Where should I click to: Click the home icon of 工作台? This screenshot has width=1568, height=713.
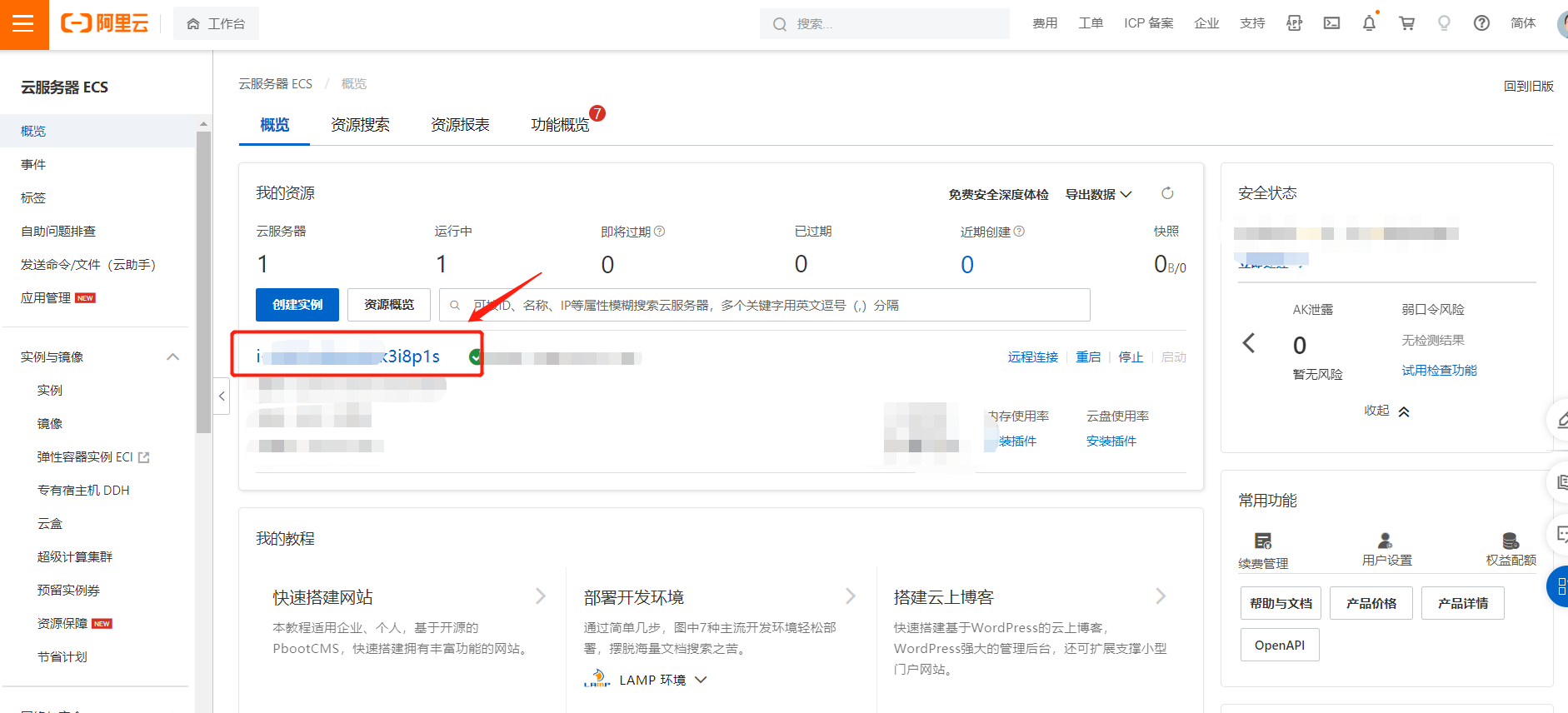pyautogui.click(x=193, y=24)
